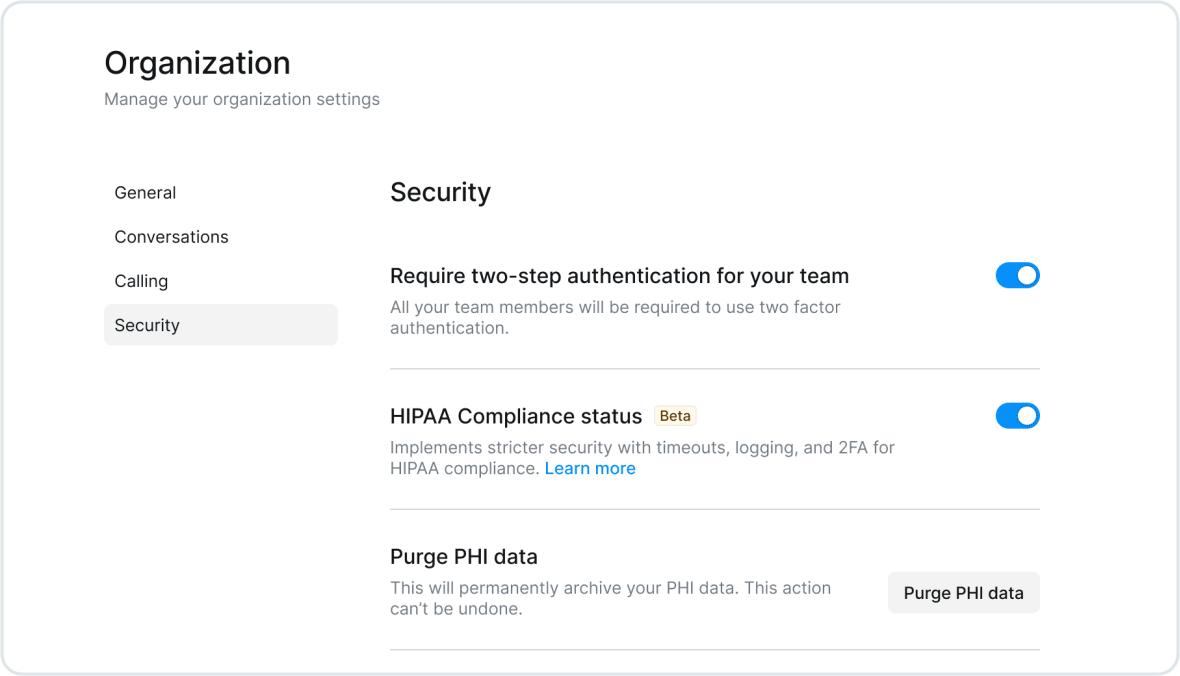Screen dimensions: 1180x676
Task: Open the HIPAA Learn more link
Action: point(590,468)
